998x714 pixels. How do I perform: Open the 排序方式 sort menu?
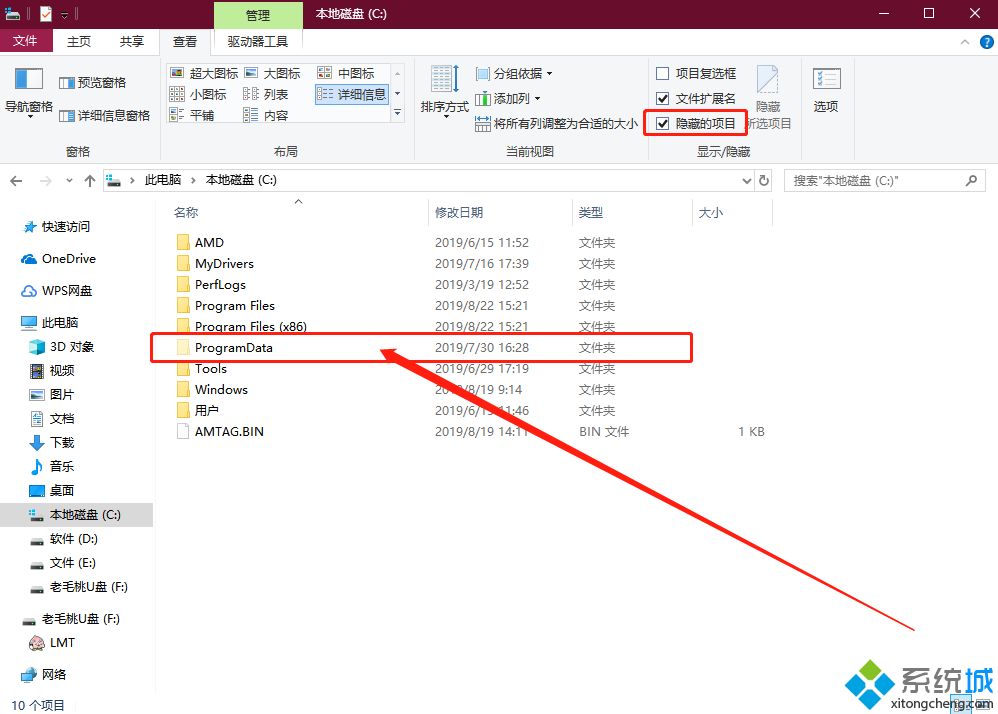click(444, 91)
